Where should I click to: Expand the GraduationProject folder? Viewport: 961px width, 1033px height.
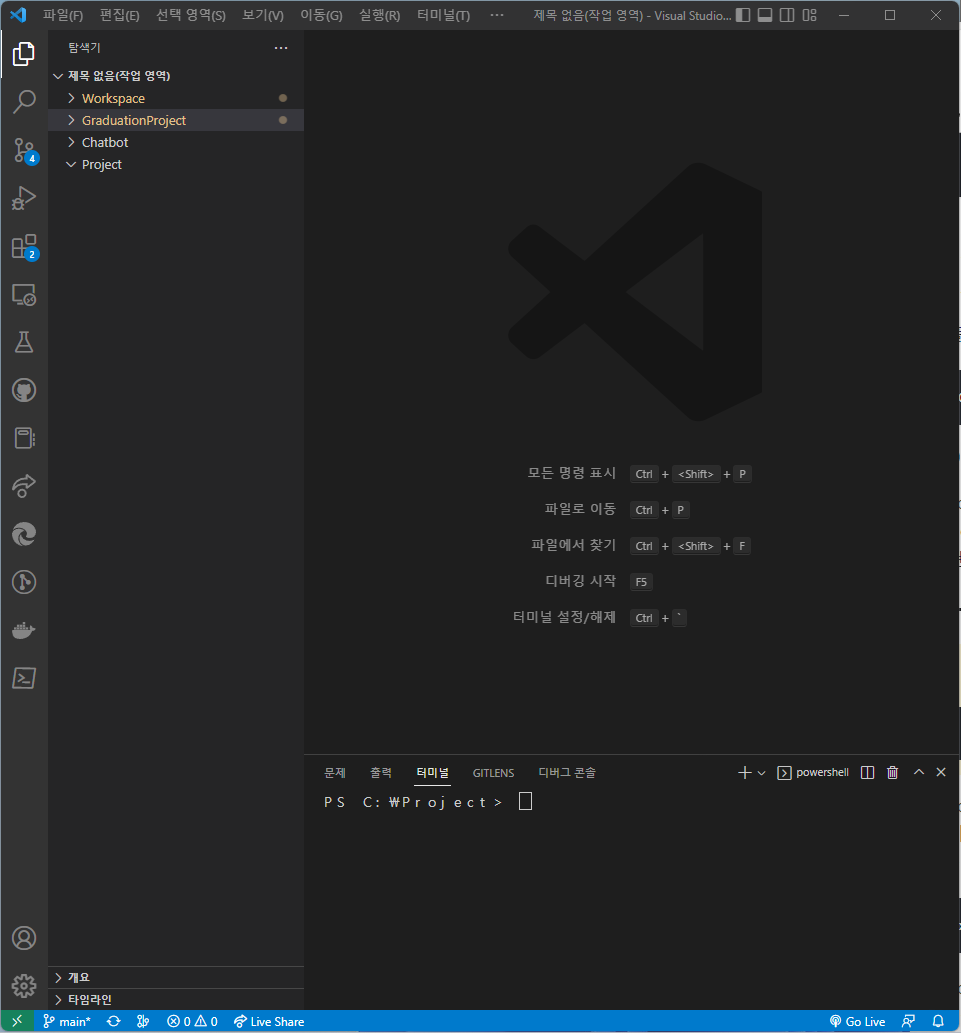coord(71,121)
